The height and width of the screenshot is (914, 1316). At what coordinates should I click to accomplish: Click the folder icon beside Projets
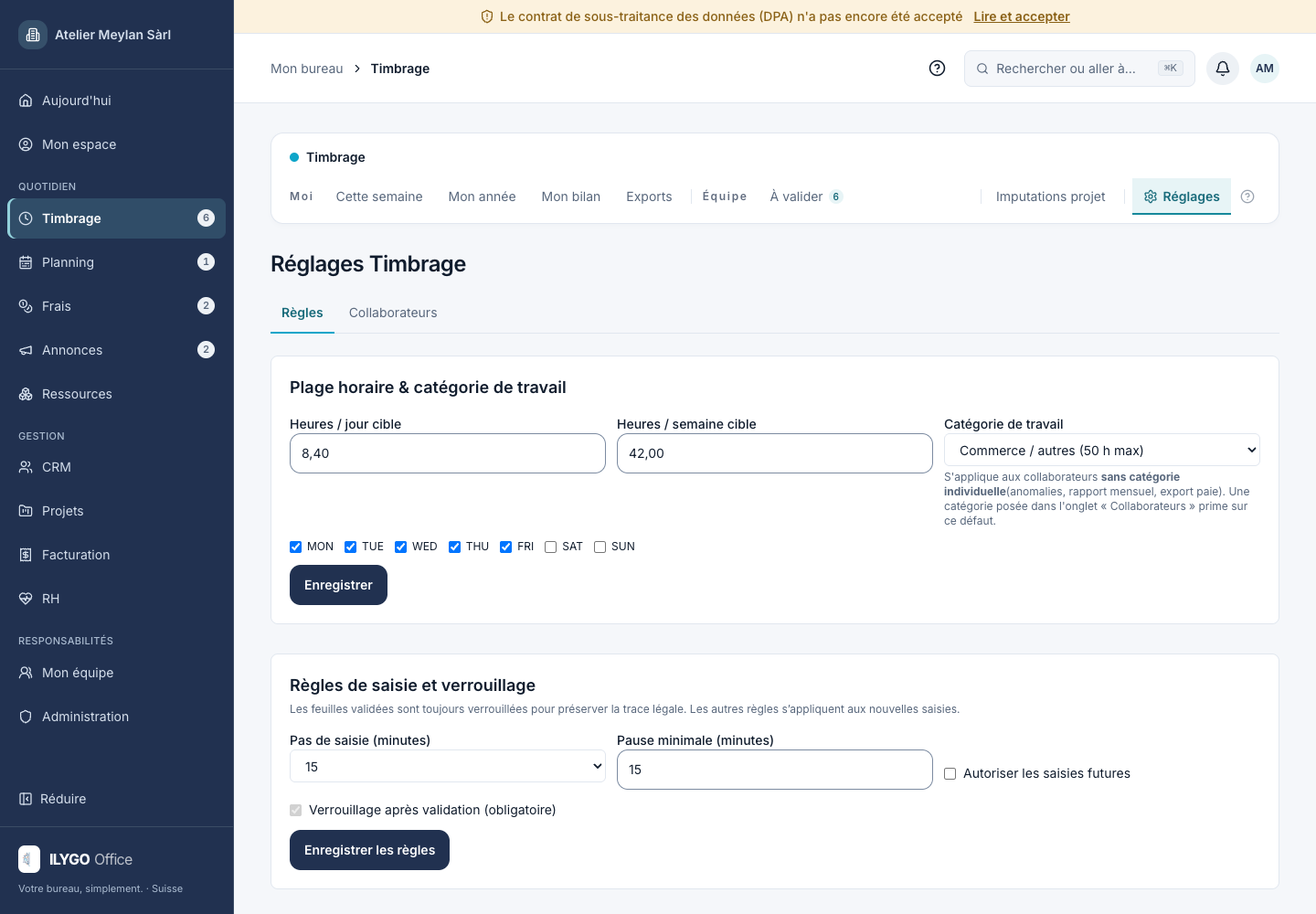(26, 511)
